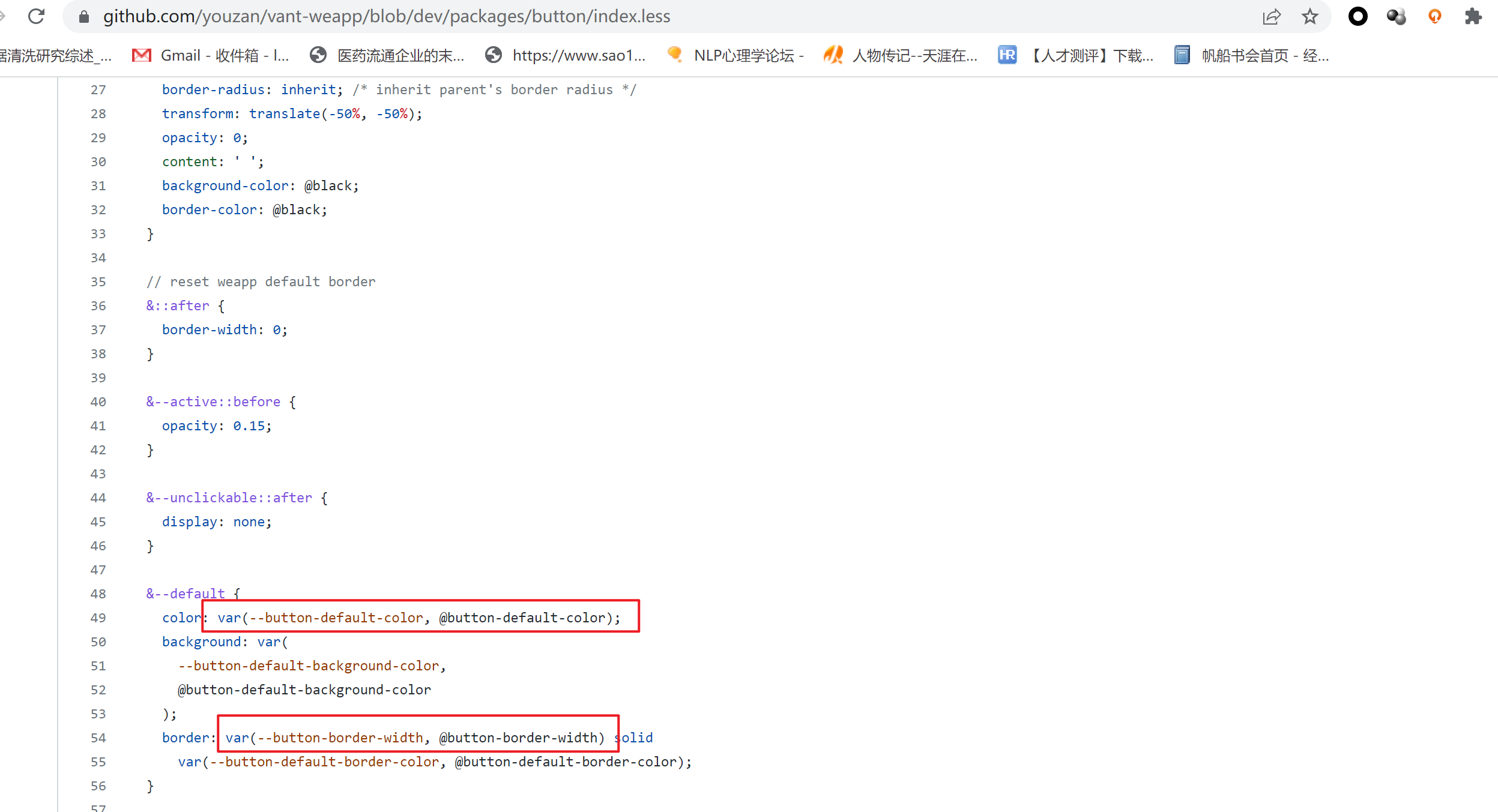Open the https://www.sao1 bookmark

[x=565, y=55]
